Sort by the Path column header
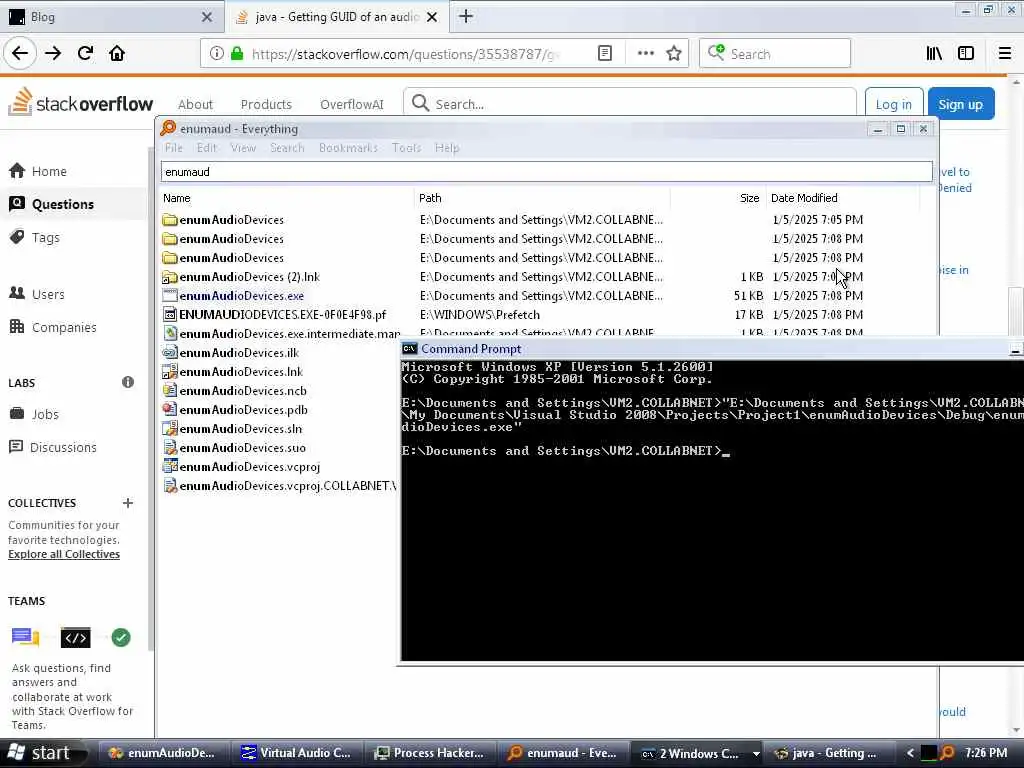Image resolution: width=1024 pixels, height=768 pixels. pos(542,198)
